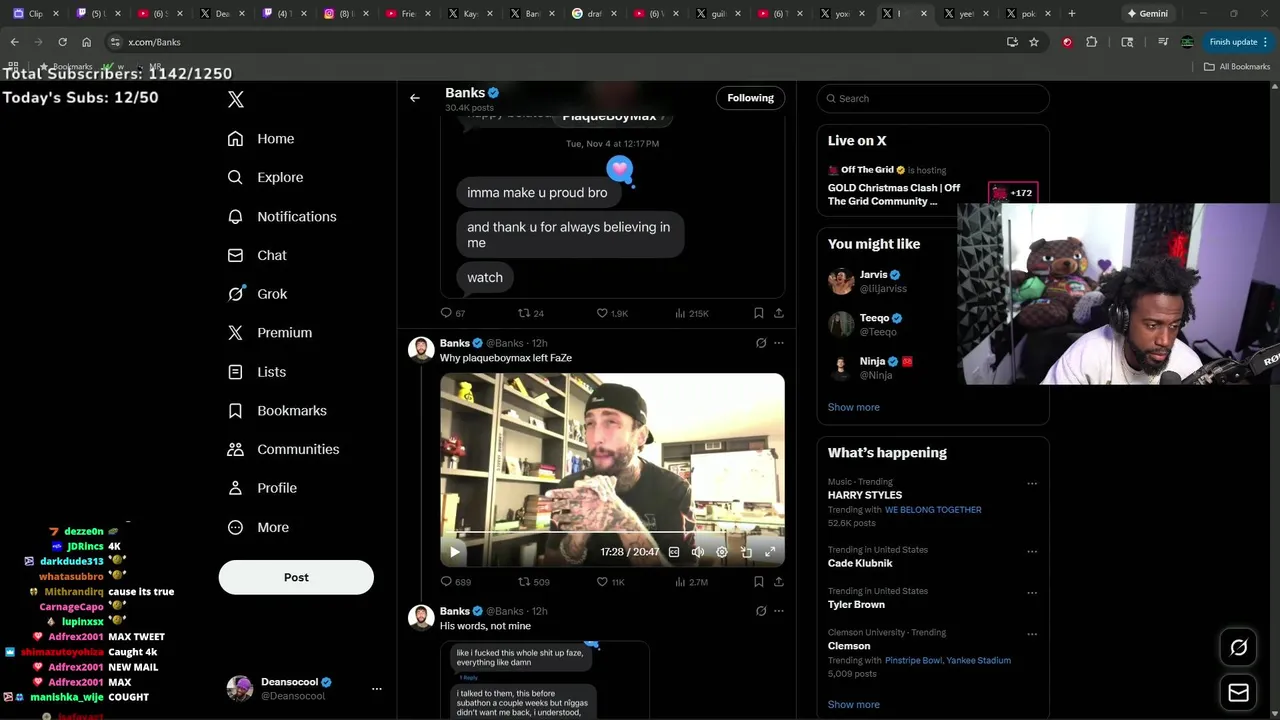
Task: Click the Following button for Banks
Action: point(751,98)
